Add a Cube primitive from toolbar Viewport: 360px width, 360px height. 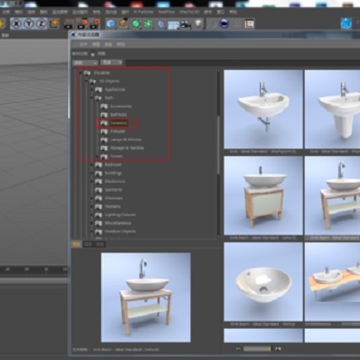[110, 24]
